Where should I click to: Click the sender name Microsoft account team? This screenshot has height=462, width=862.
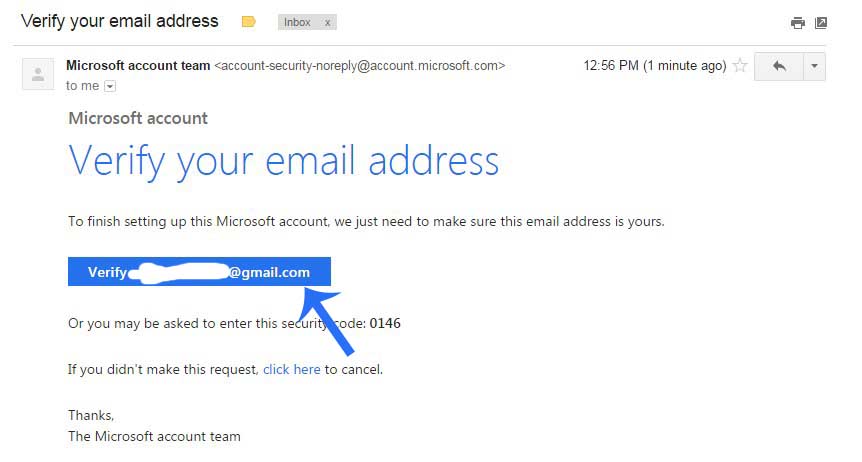[x=138, y=65]
